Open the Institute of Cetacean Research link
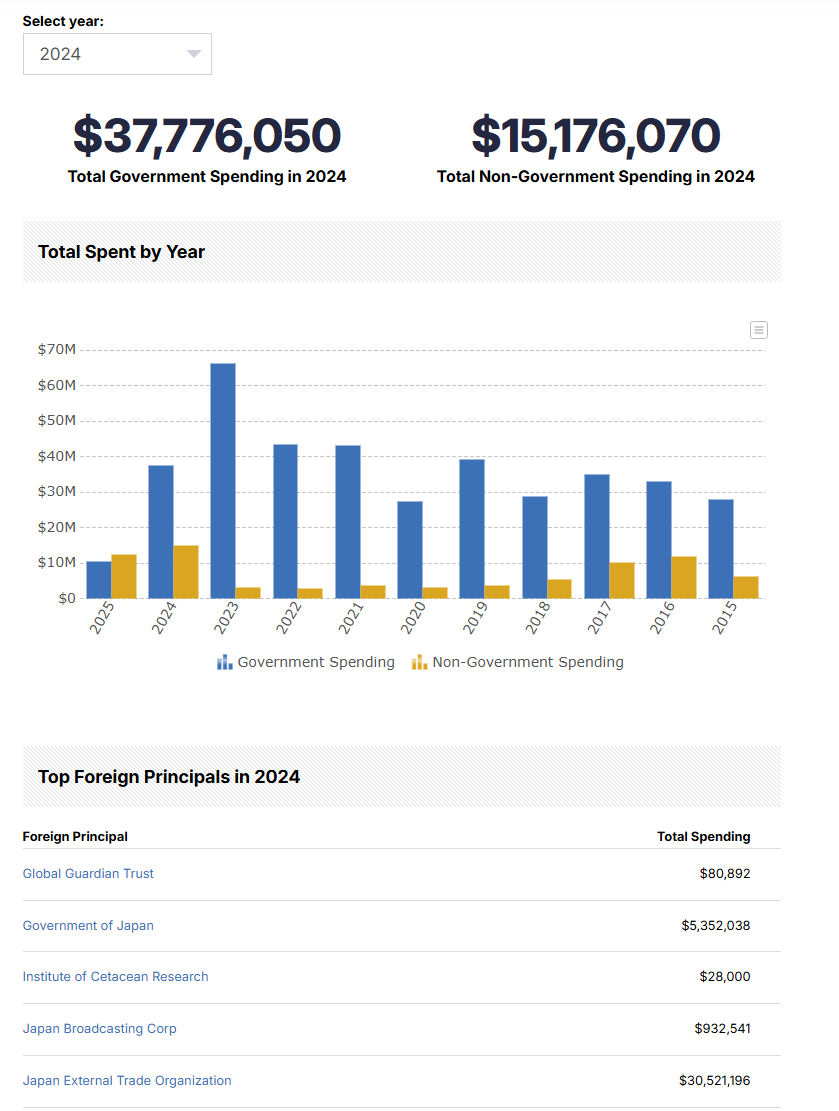This screenshot has width=839, height=1111. pos(116,976)
